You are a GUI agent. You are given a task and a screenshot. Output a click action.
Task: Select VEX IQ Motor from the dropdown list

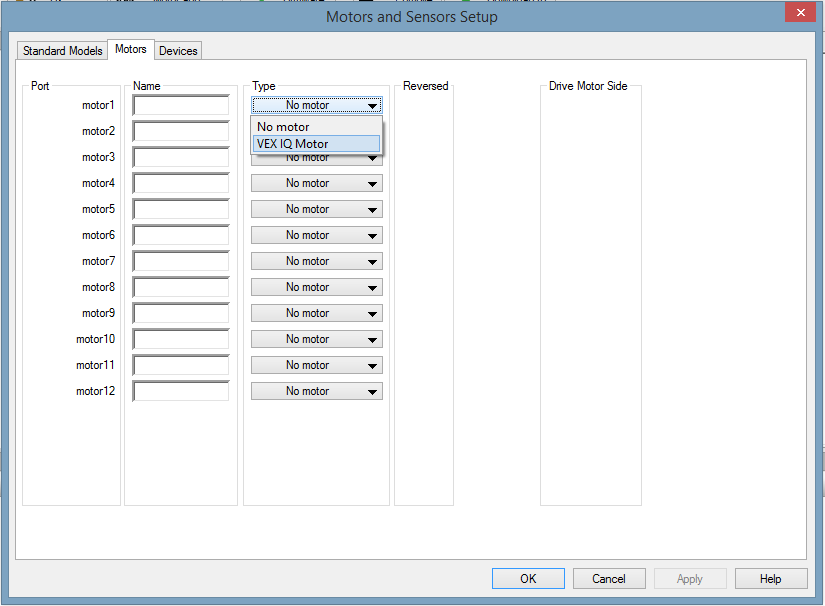(x=316, y=144)
